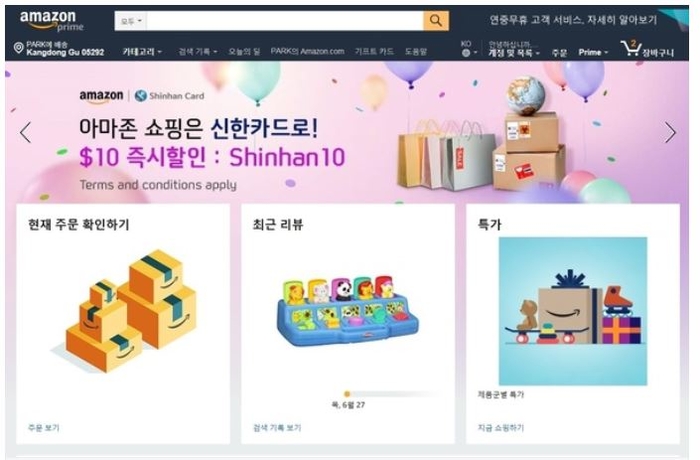Expand the 카테고리 dropdown menu
700x460 pixels.
click(142, 52)
